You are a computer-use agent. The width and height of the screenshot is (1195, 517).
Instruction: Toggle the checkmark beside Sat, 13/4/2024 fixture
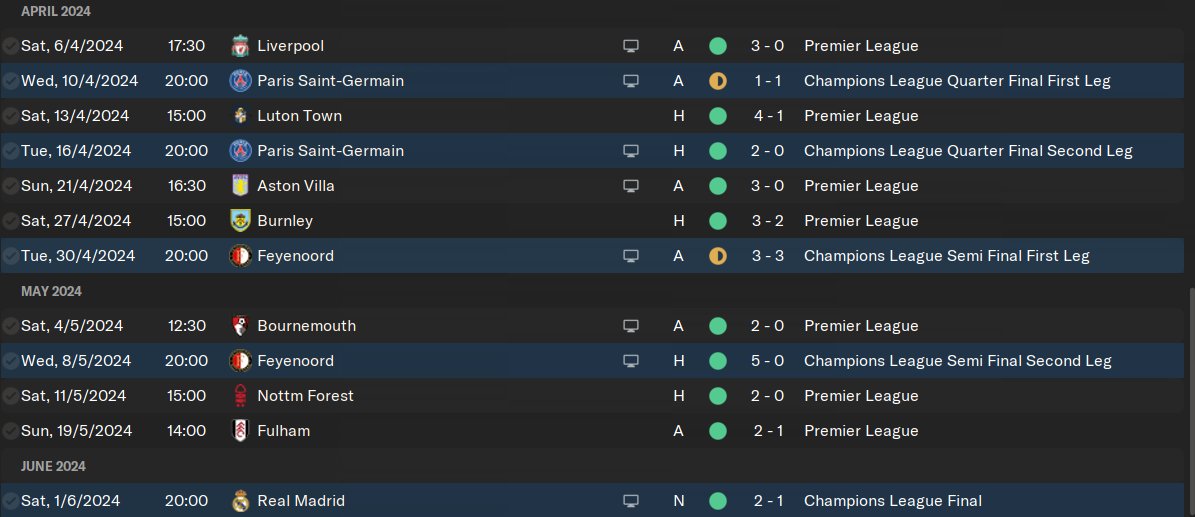(x=10, y=116)
